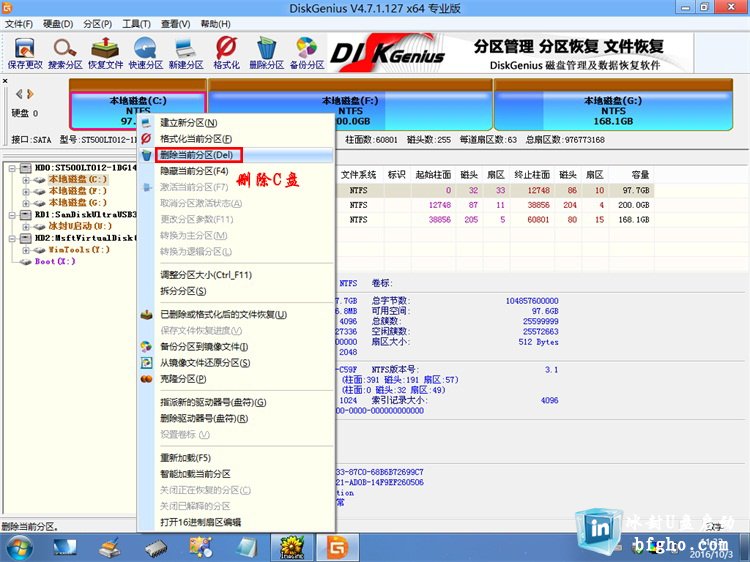Go to next disk with right arrow
The image size is (750, 562).
(30, 94)
